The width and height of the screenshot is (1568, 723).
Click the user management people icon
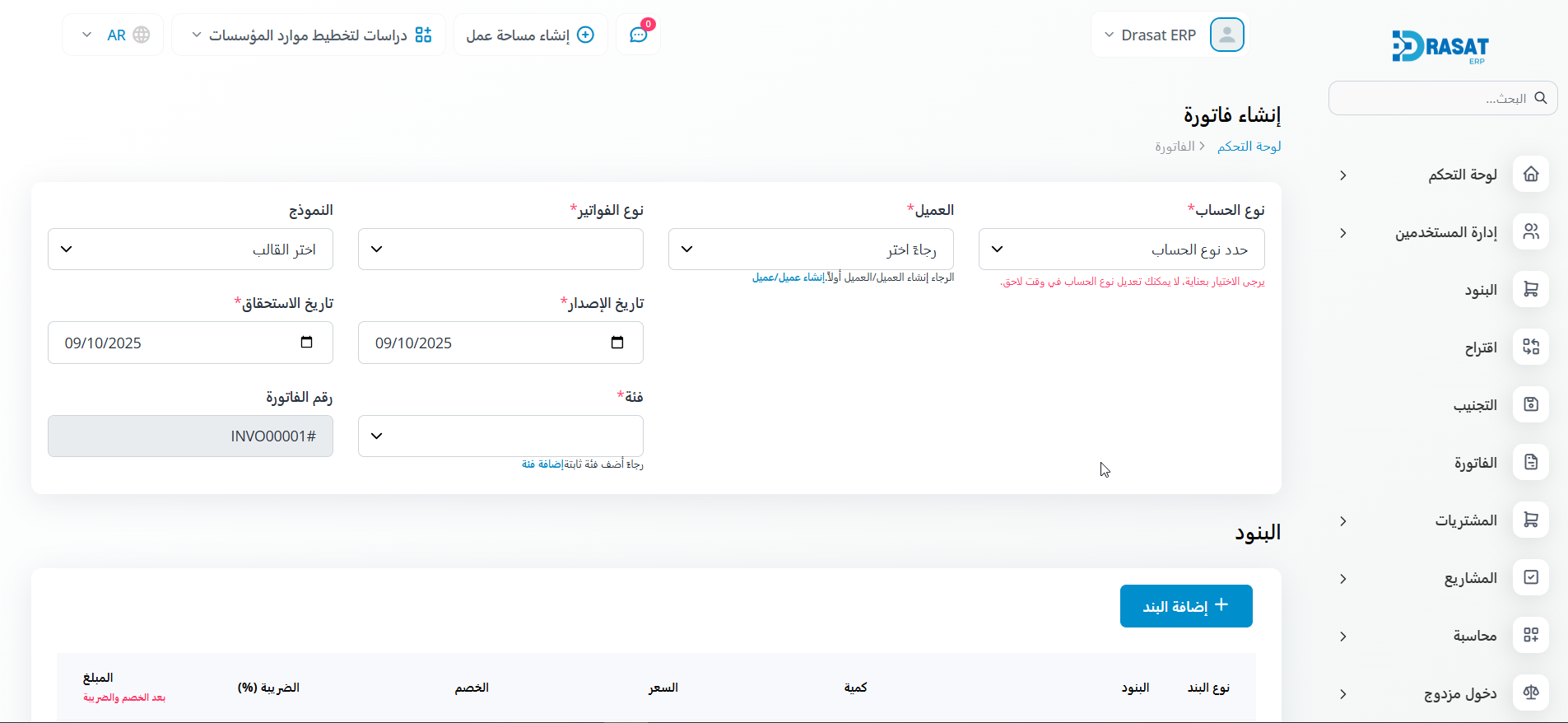(1530, 232)
